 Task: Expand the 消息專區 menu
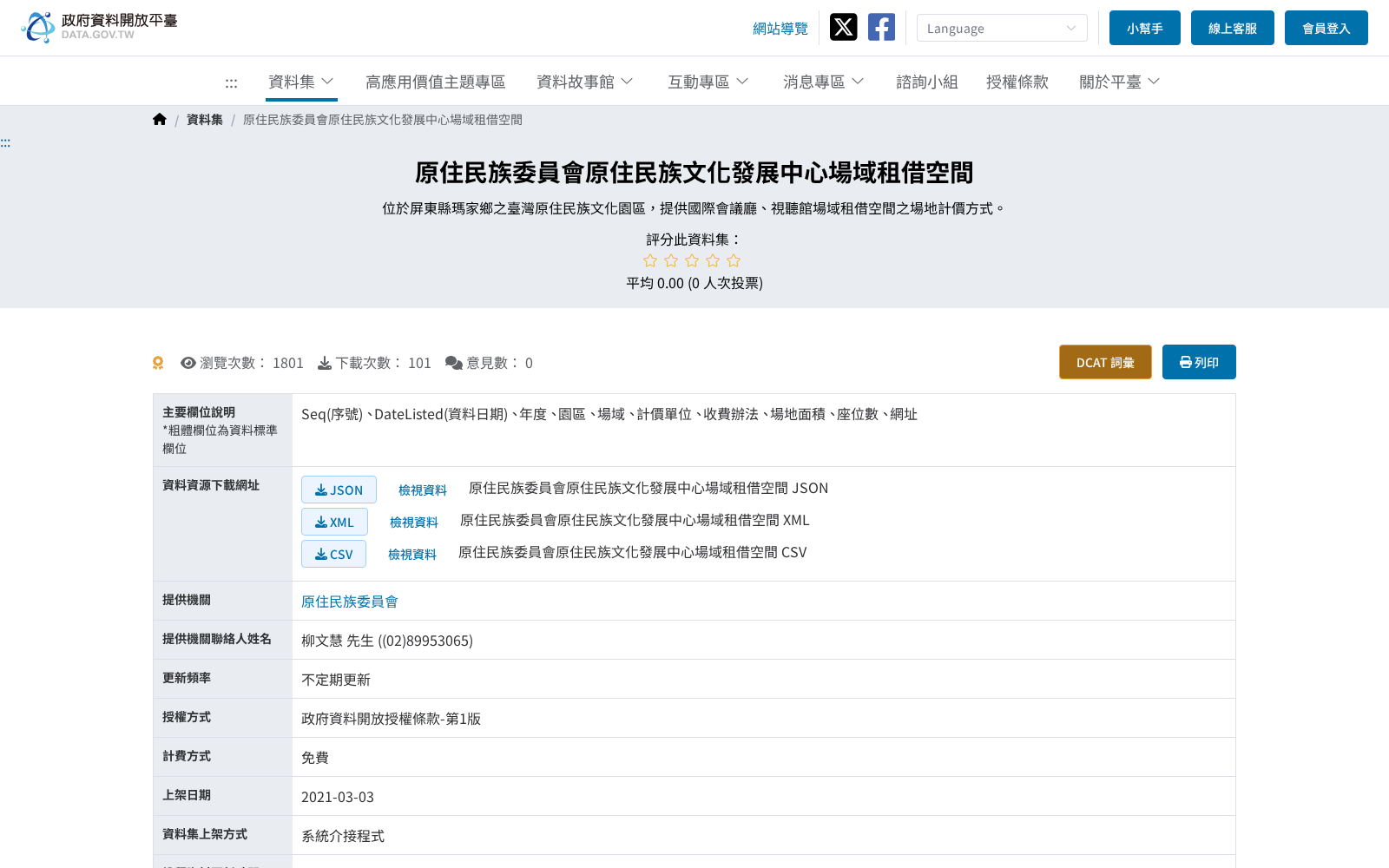[823, 82]
